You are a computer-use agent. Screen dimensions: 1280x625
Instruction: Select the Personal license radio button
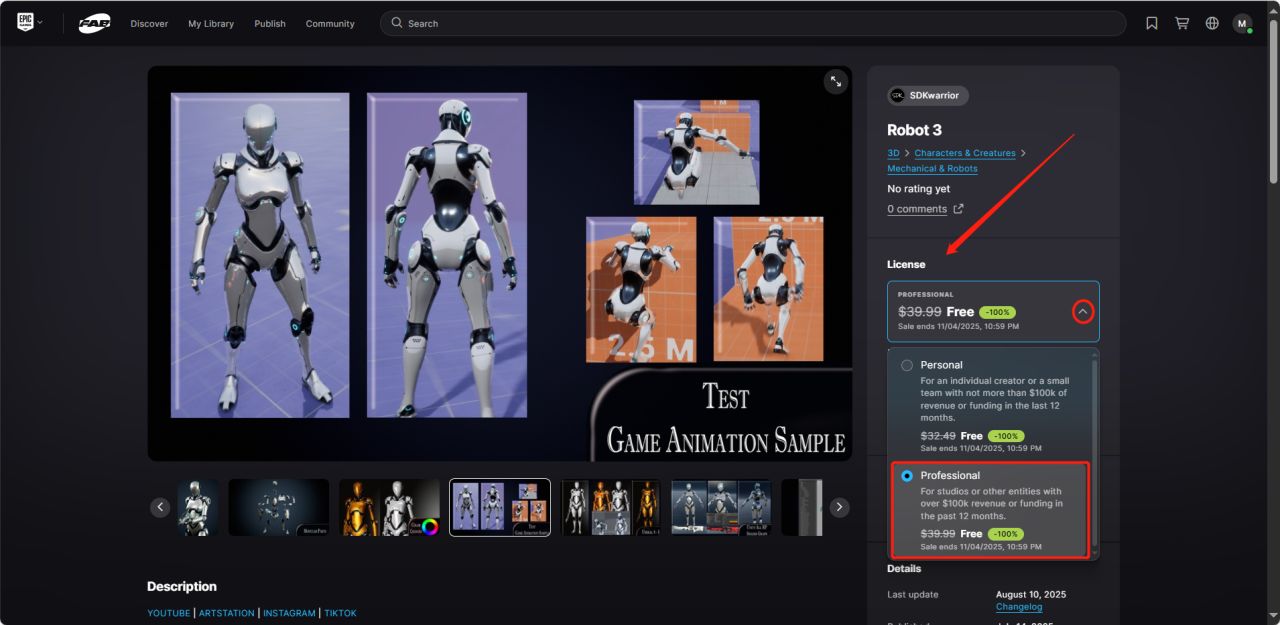pyautogui.click(x=907, y=365)
